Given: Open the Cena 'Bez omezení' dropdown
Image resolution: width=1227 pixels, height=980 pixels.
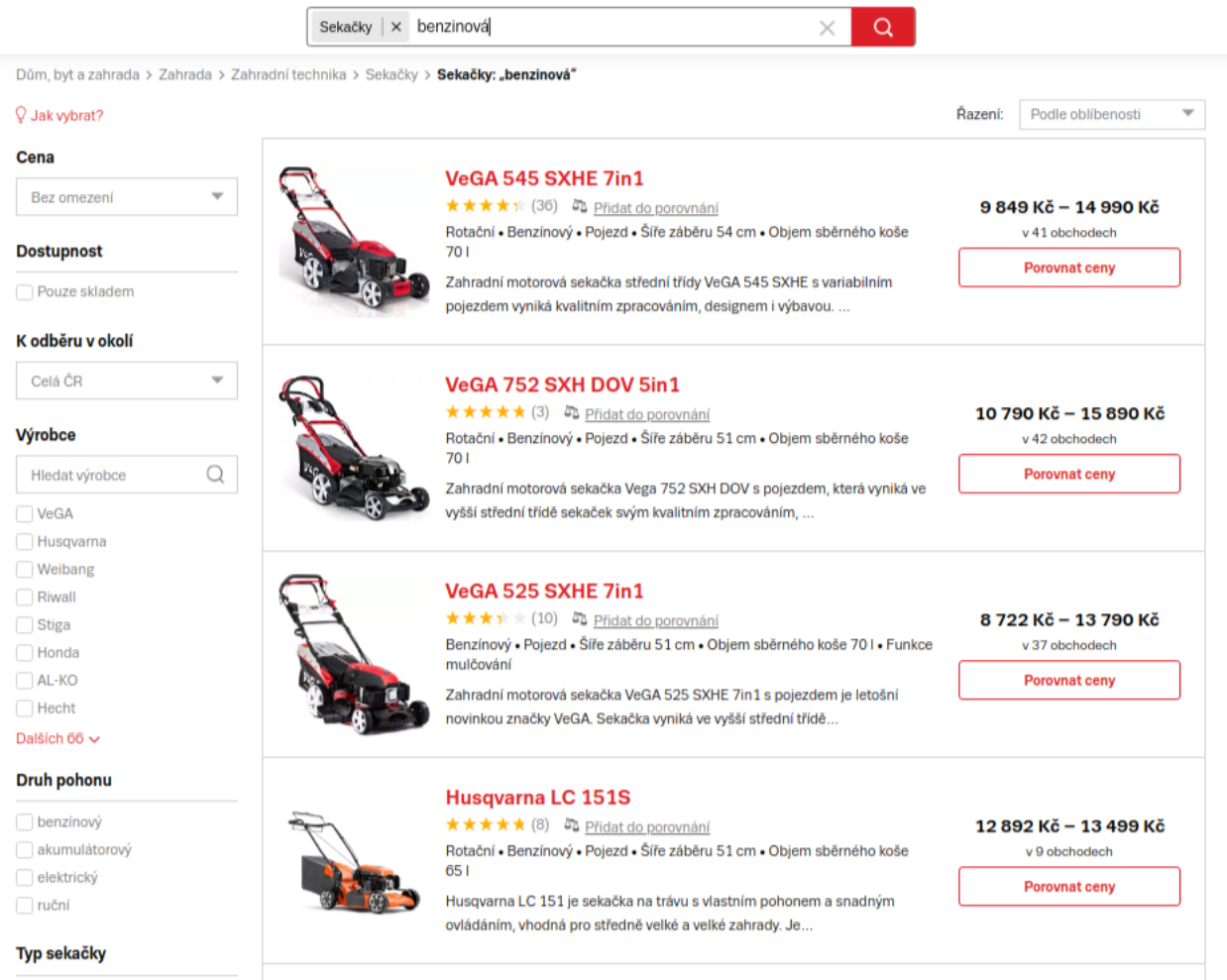Looking at the screenshot, I should coord(127,197).
